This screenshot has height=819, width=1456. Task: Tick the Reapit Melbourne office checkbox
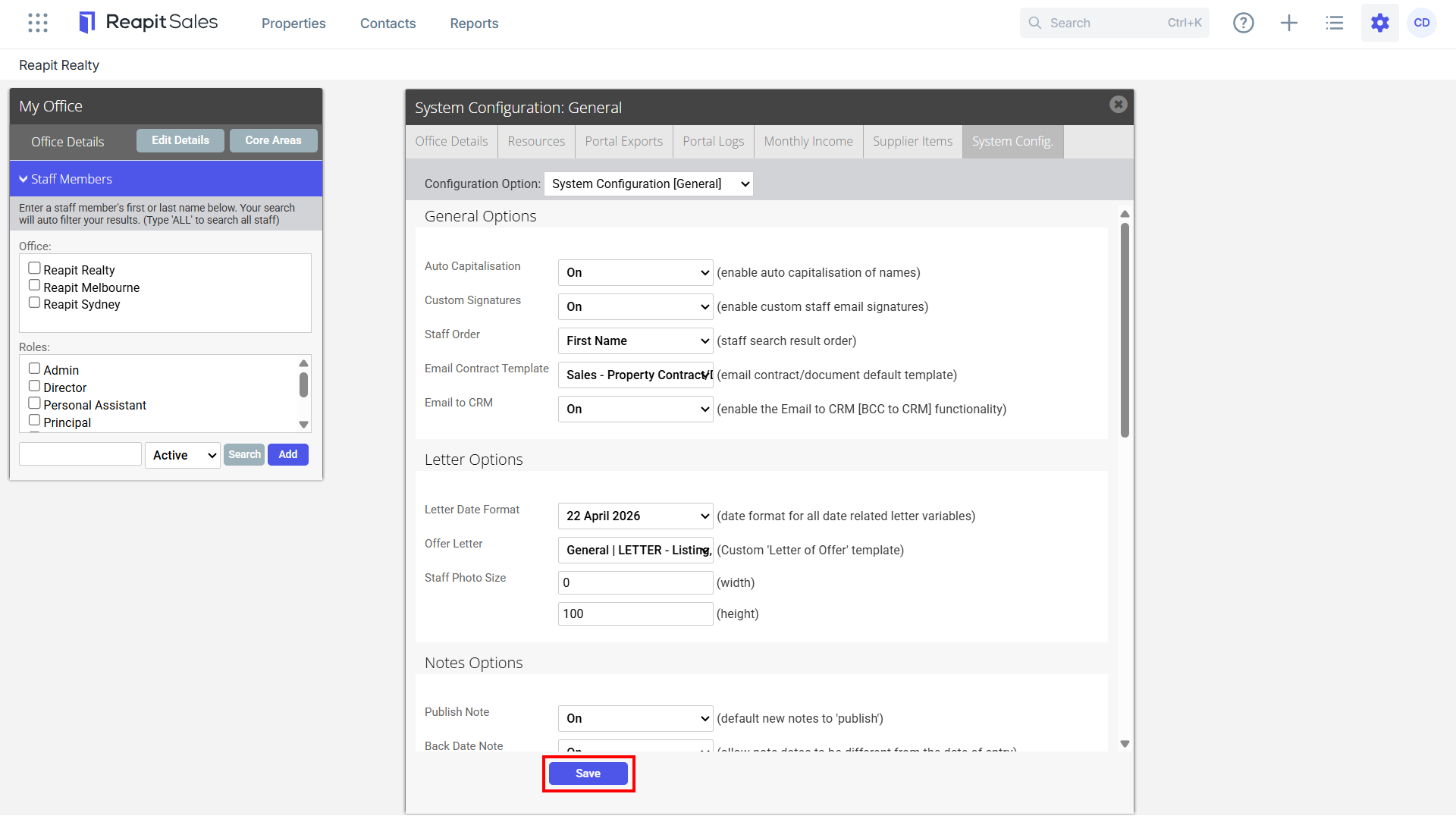34,286
